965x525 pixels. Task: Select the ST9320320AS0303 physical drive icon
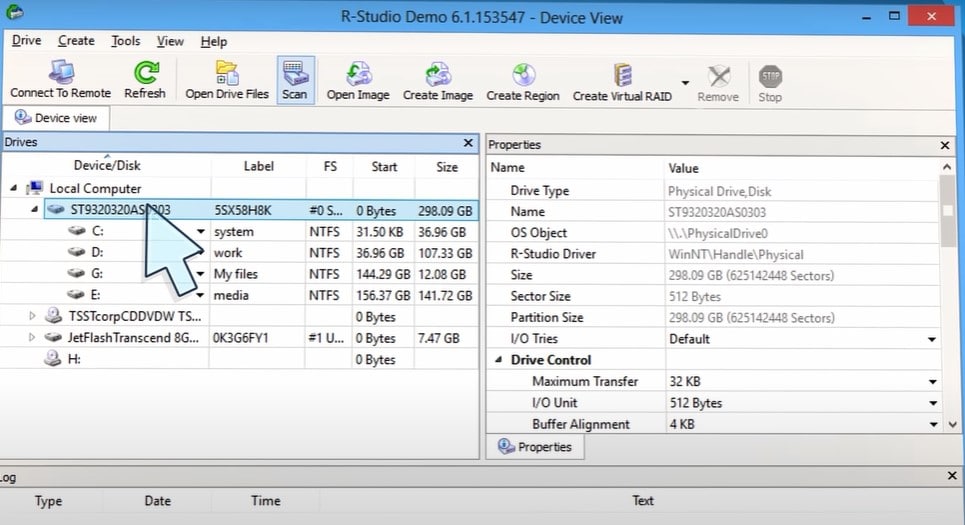56,209
